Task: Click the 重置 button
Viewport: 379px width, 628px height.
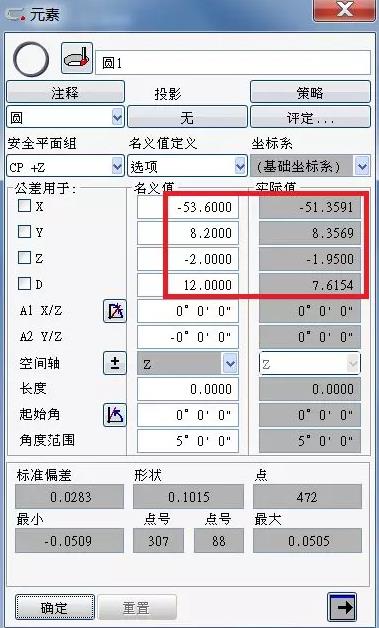Action: click(137, 607)
